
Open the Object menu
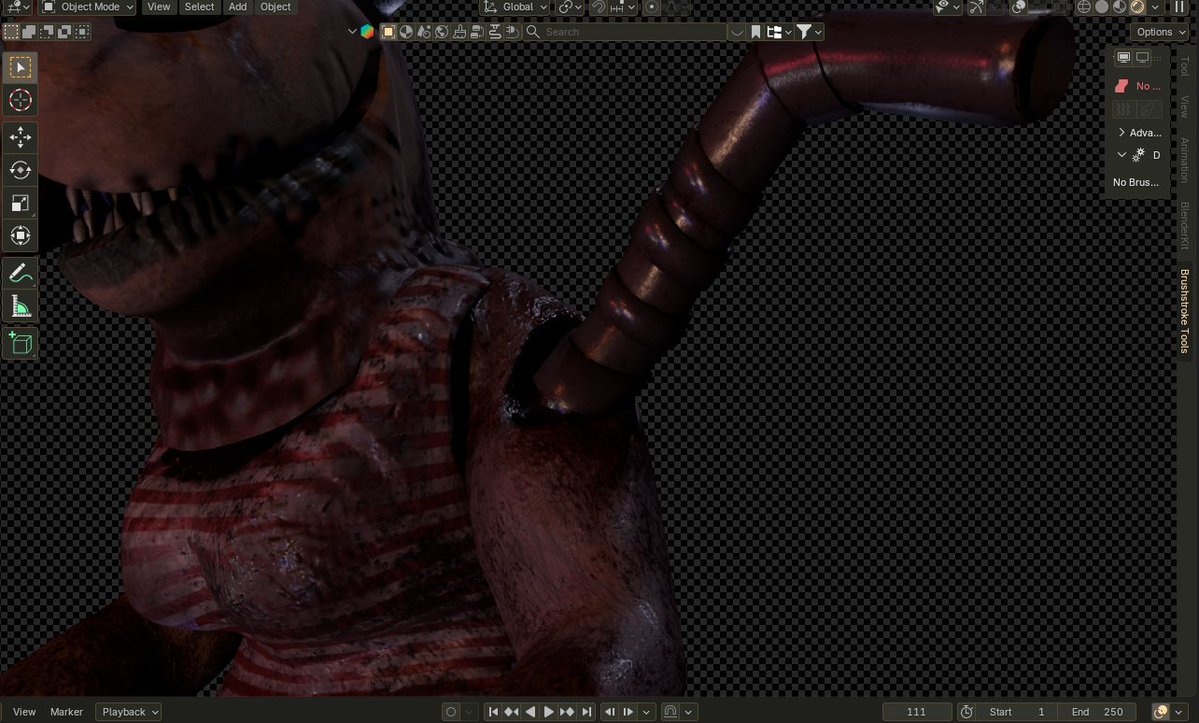tap(275, 7)
